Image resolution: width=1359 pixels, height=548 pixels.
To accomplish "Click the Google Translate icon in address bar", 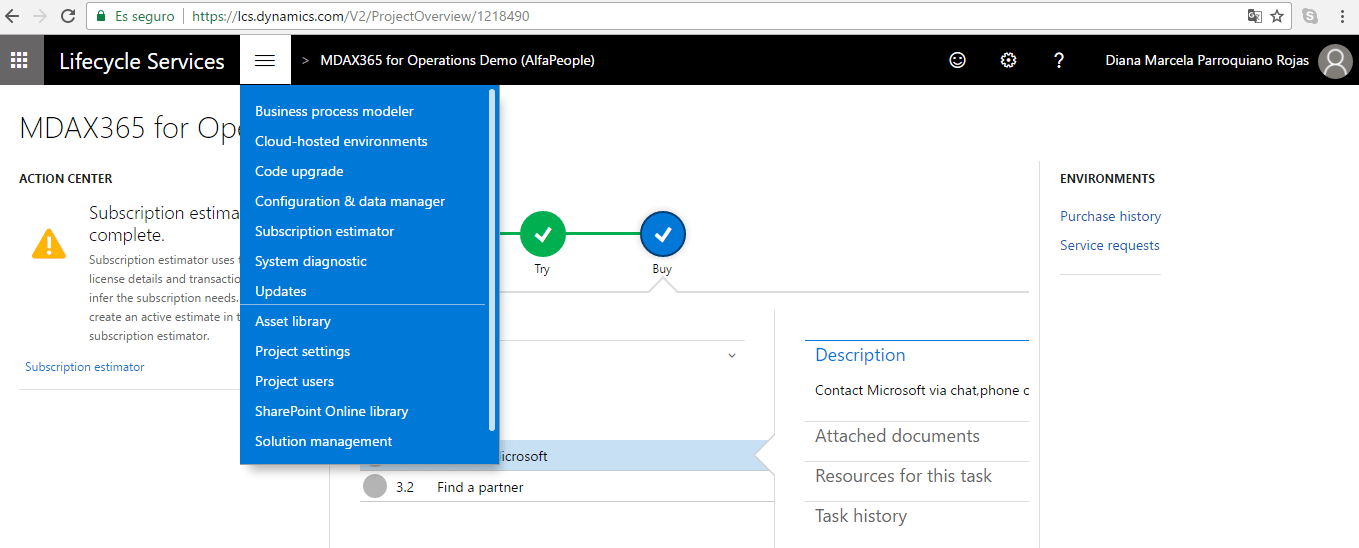I will pyautogui.click(x=1254, y=16).
